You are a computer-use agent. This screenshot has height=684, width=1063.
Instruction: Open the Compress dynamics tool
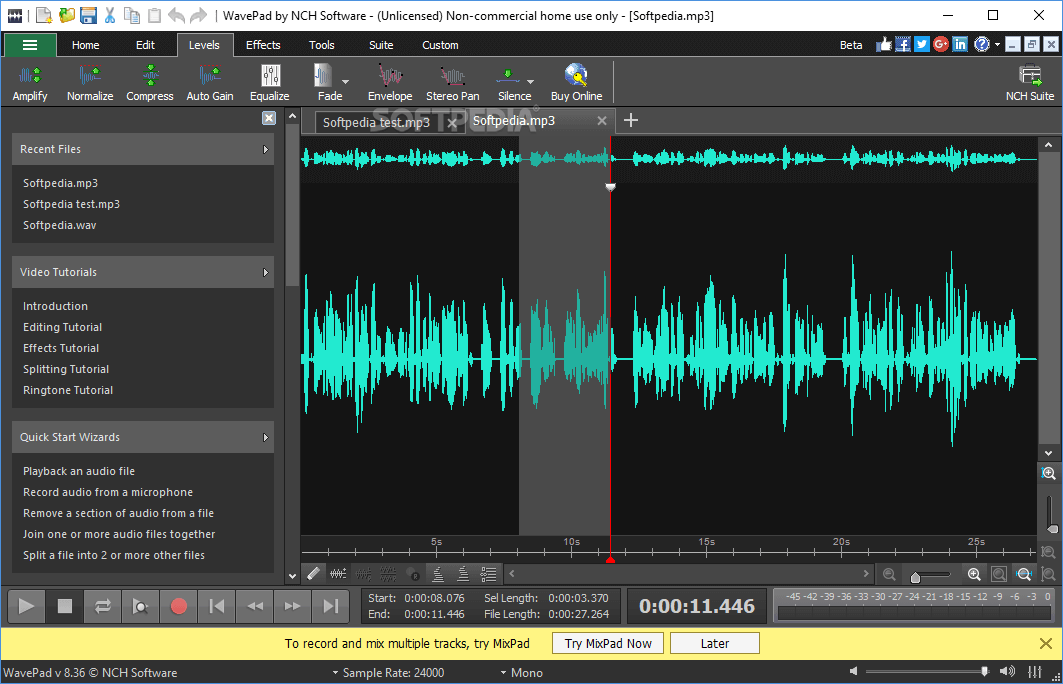click(150, 83)
